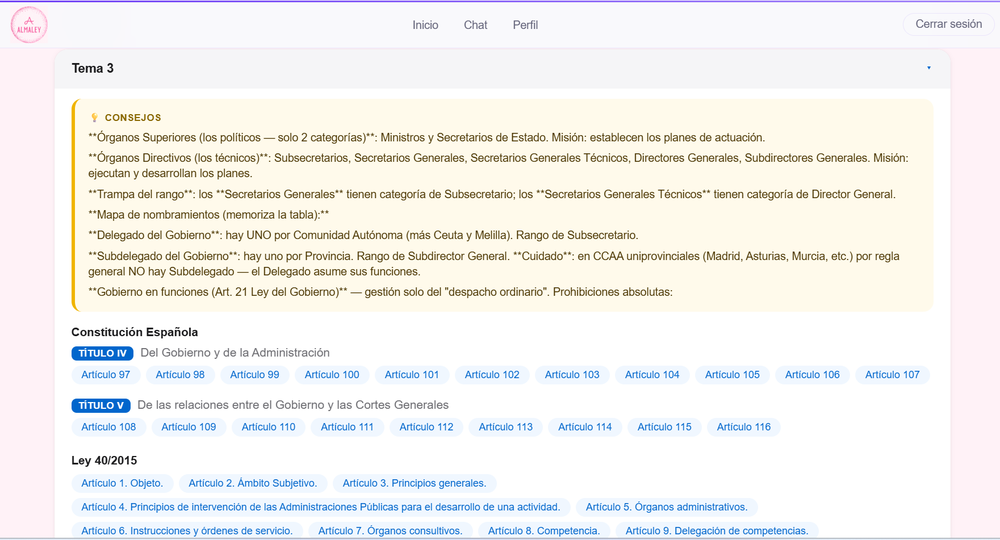Click the Almaley logo icon
Viewport: 1000px width, 540px height.
(x=29, y=25)
